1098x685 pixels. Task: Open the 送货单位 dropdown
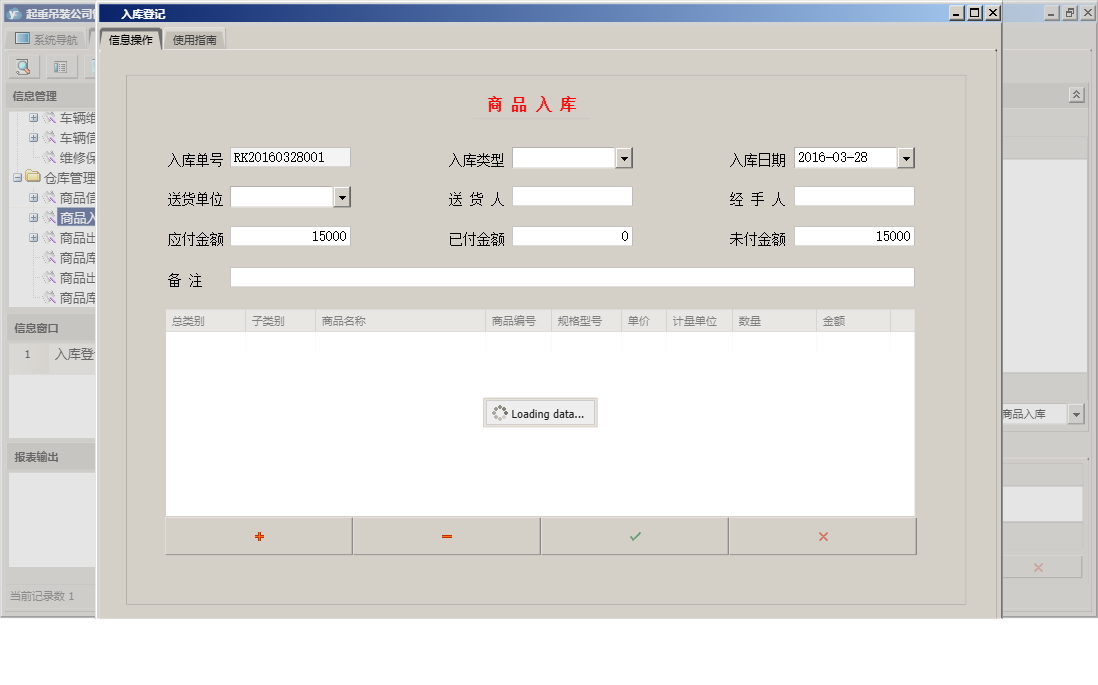click(344, 196)
